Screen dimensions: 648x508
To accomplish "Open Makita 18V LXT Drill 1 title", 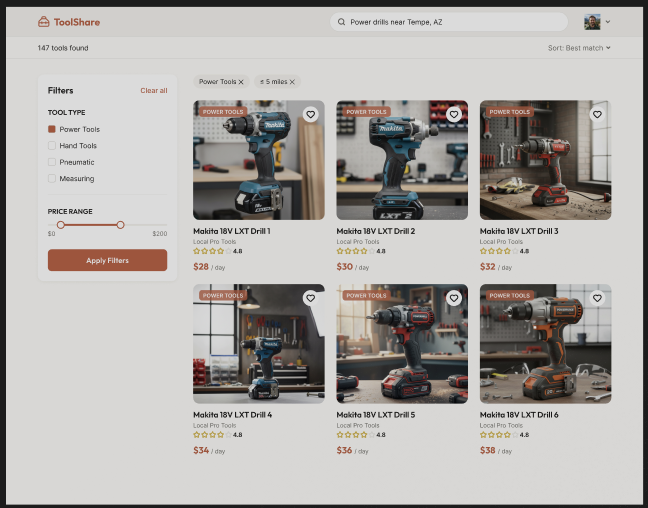I will click(x=231, y=231).
